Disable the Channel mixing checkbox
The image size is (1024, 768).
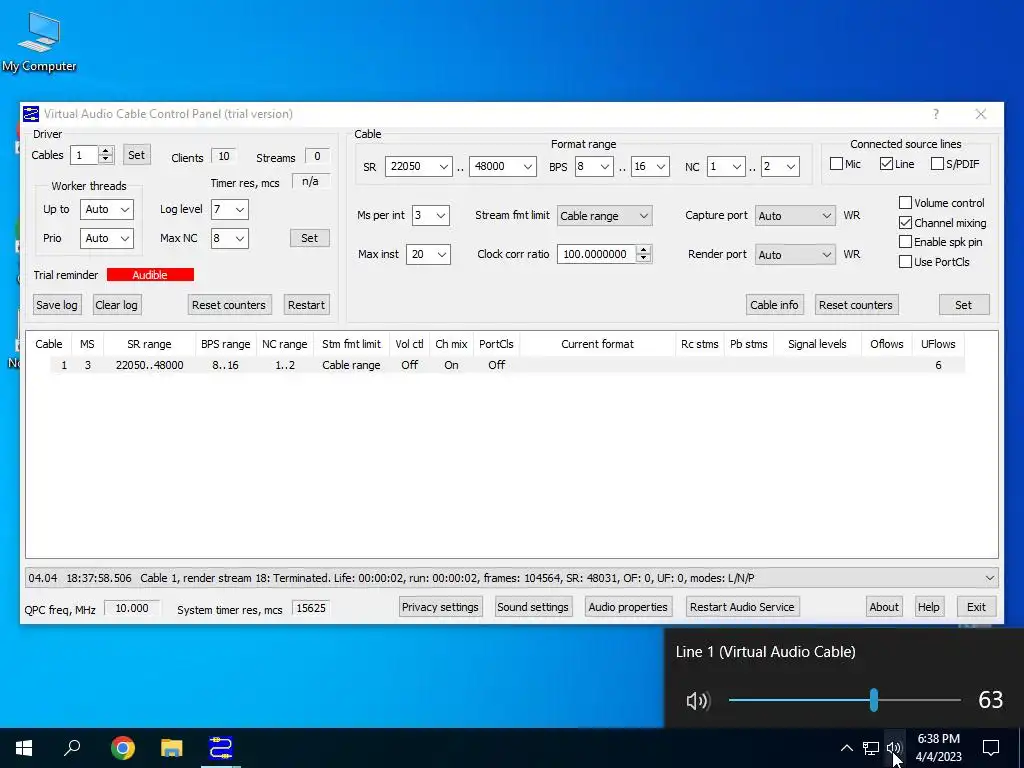pyautogui.click(x=905, y=223)
